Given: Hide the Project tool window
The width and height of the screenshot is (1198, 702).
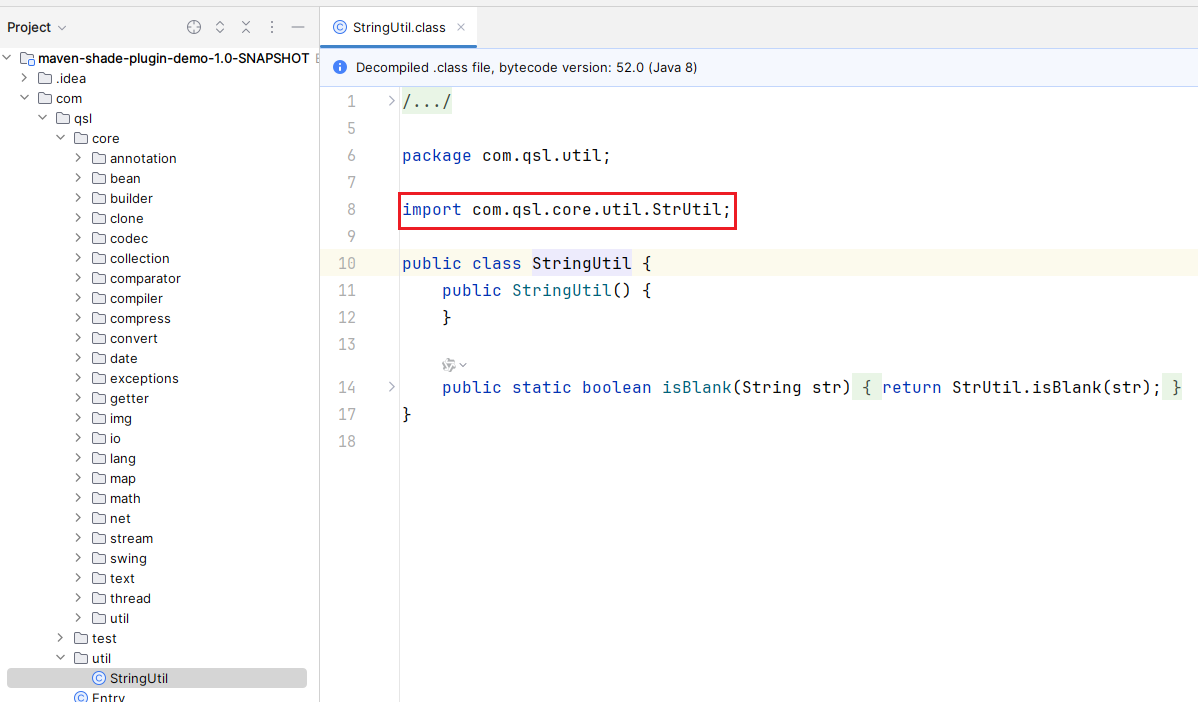Looking at the screenshot, I should [297, 27].
